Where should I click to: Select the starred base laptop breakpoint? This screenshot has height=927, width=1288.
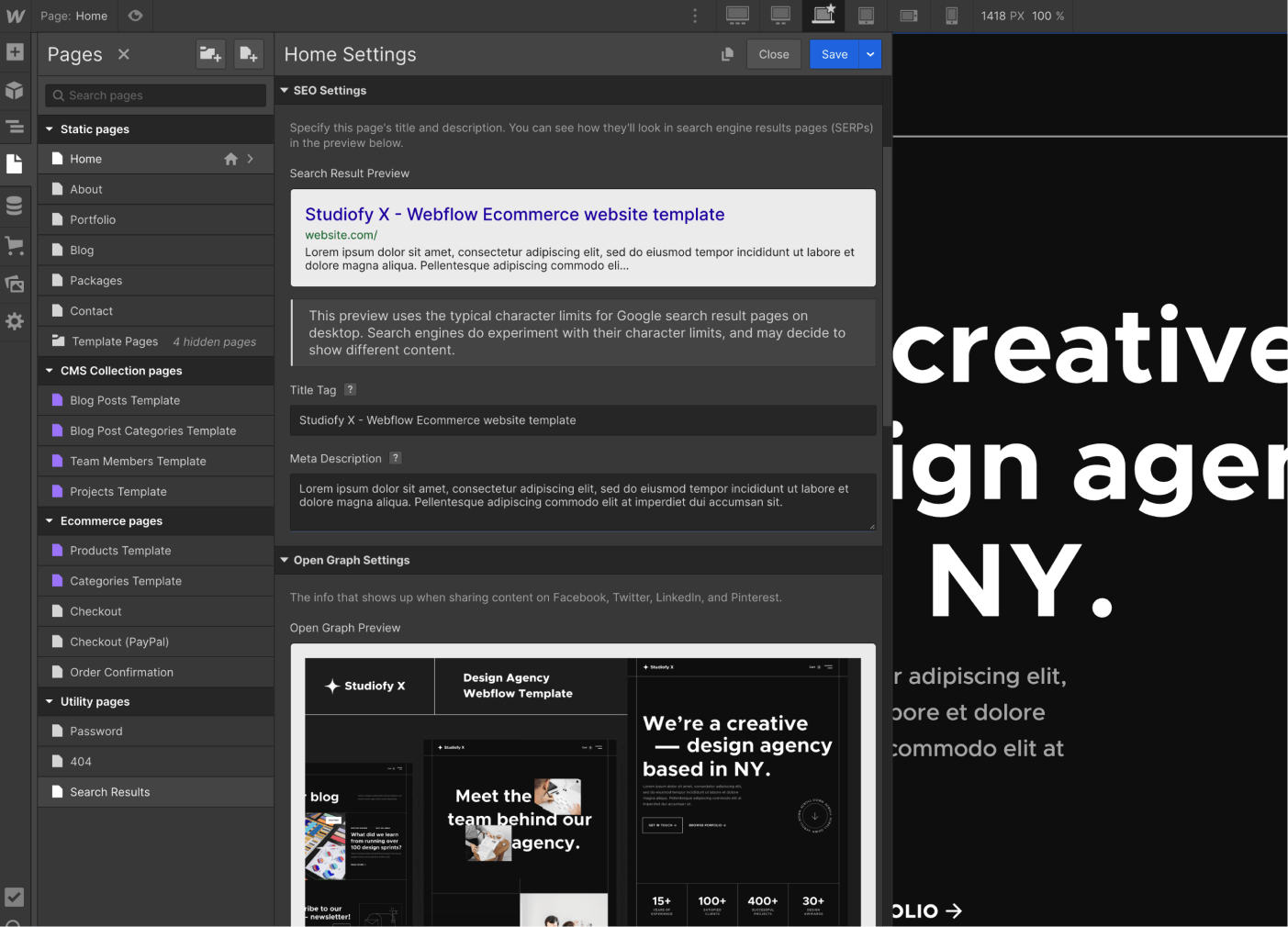click(x=823, y=16)
